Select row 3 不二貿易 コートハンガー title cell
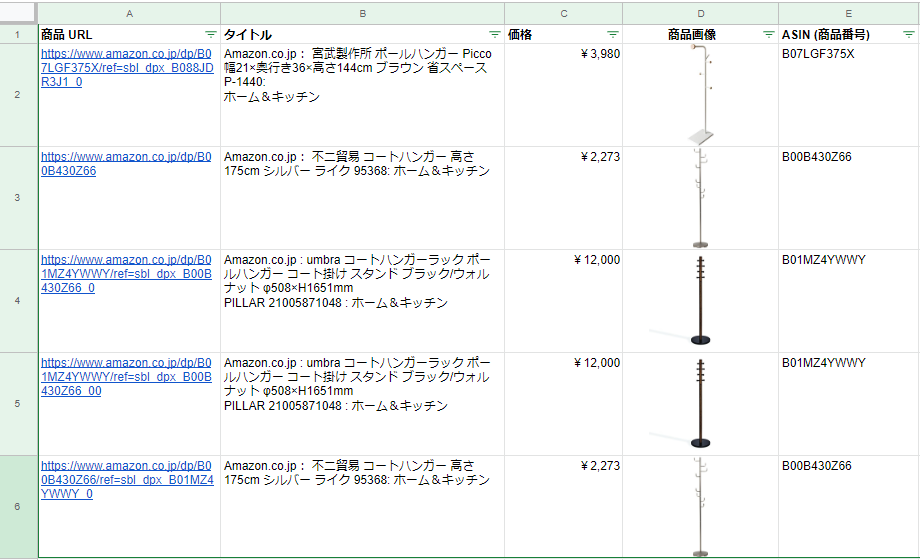Screen dimensions: 920x560 click(x=363, y=198)
